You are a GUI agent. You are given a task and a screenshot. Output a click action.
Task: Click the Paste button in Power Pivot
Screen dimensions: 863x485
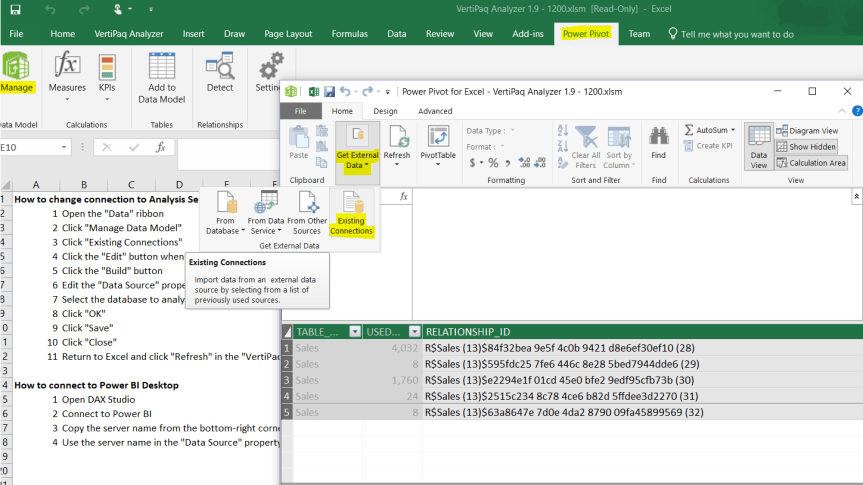pyautogui.click(x=299, y=142)
